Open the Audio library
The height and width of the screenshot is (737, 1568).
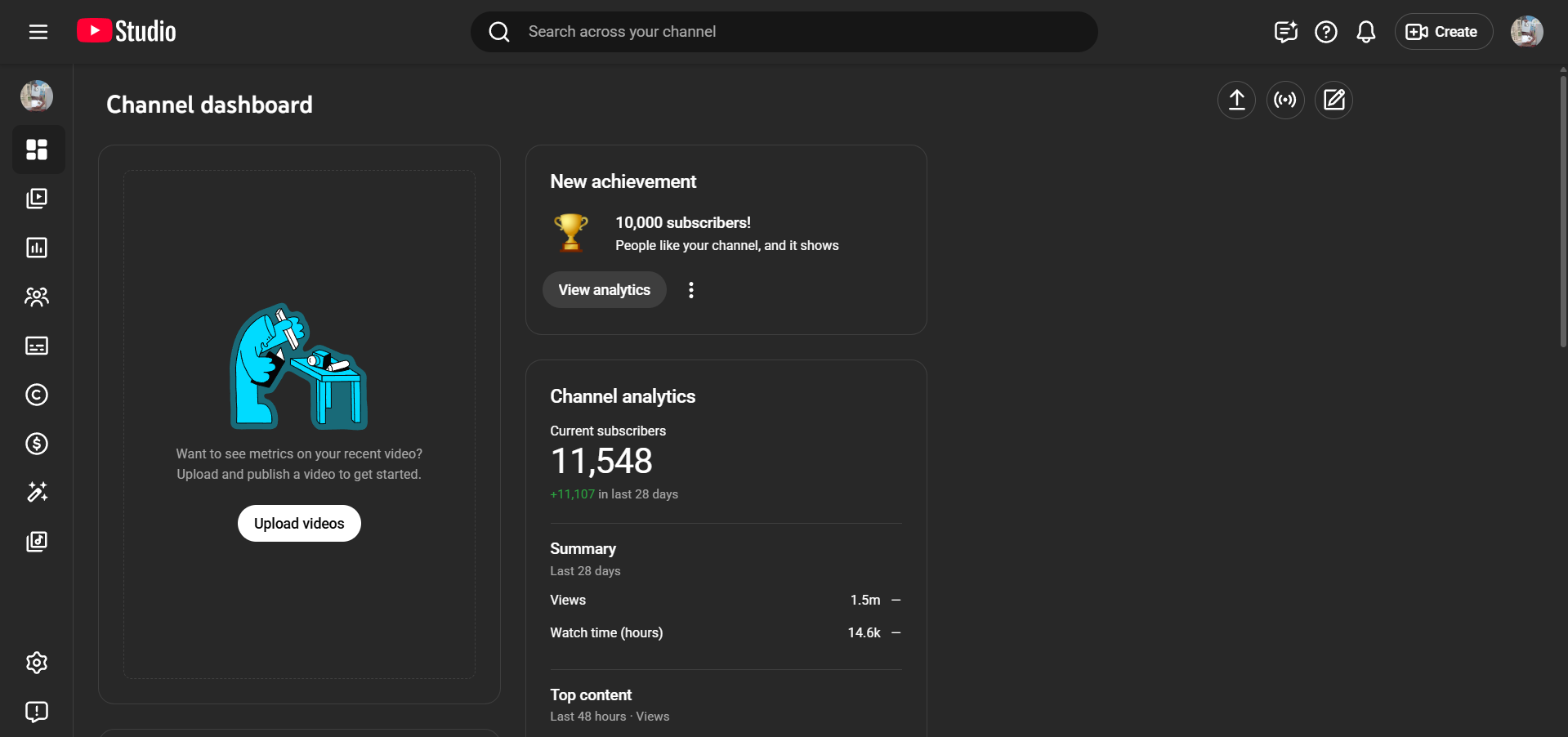click(x=37, y=541)
